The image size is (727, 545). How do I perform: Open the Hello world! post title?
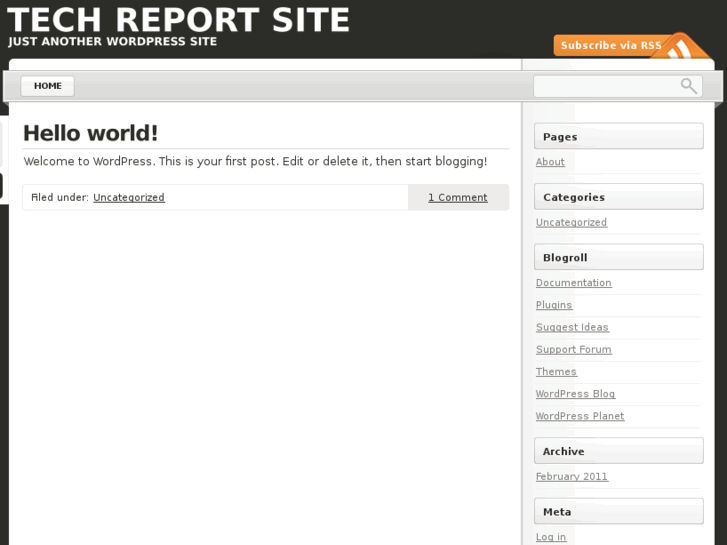pos(91,133)
